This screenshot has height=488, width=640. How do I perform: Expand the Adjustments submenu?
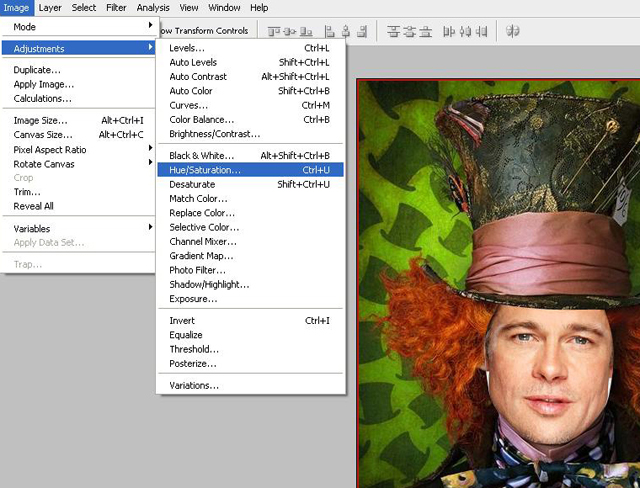click(78, 48)
